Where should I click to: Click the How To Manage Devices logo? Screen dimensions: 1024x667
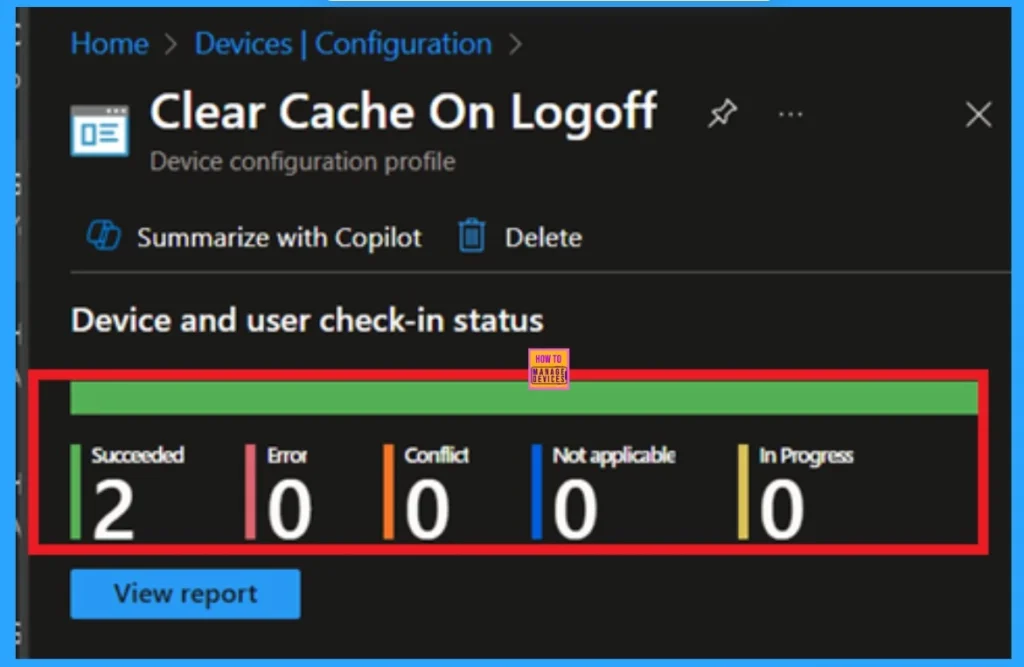pyautogui.click(x=549, y=368)
